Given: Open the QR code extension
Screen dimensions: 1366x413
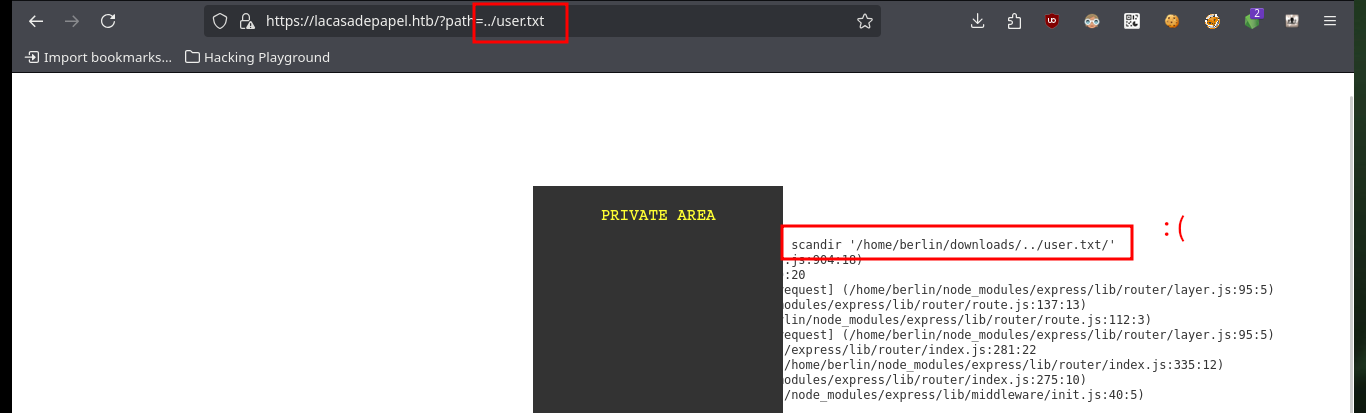Looking at the screenshot, I should point(1132,21).
